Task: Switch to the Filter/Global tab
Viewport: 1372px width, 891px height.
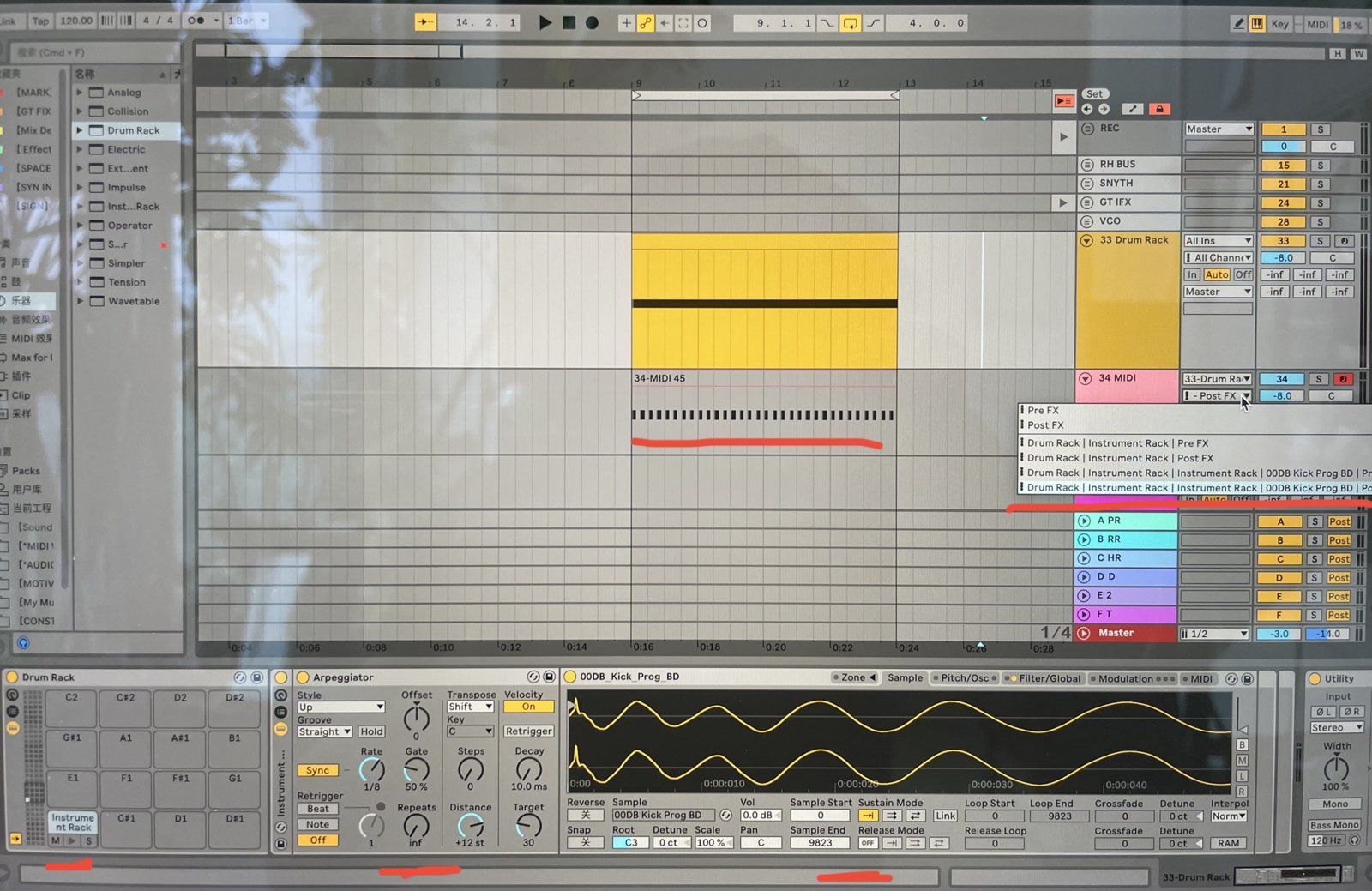Action: tap(1048, 678)
